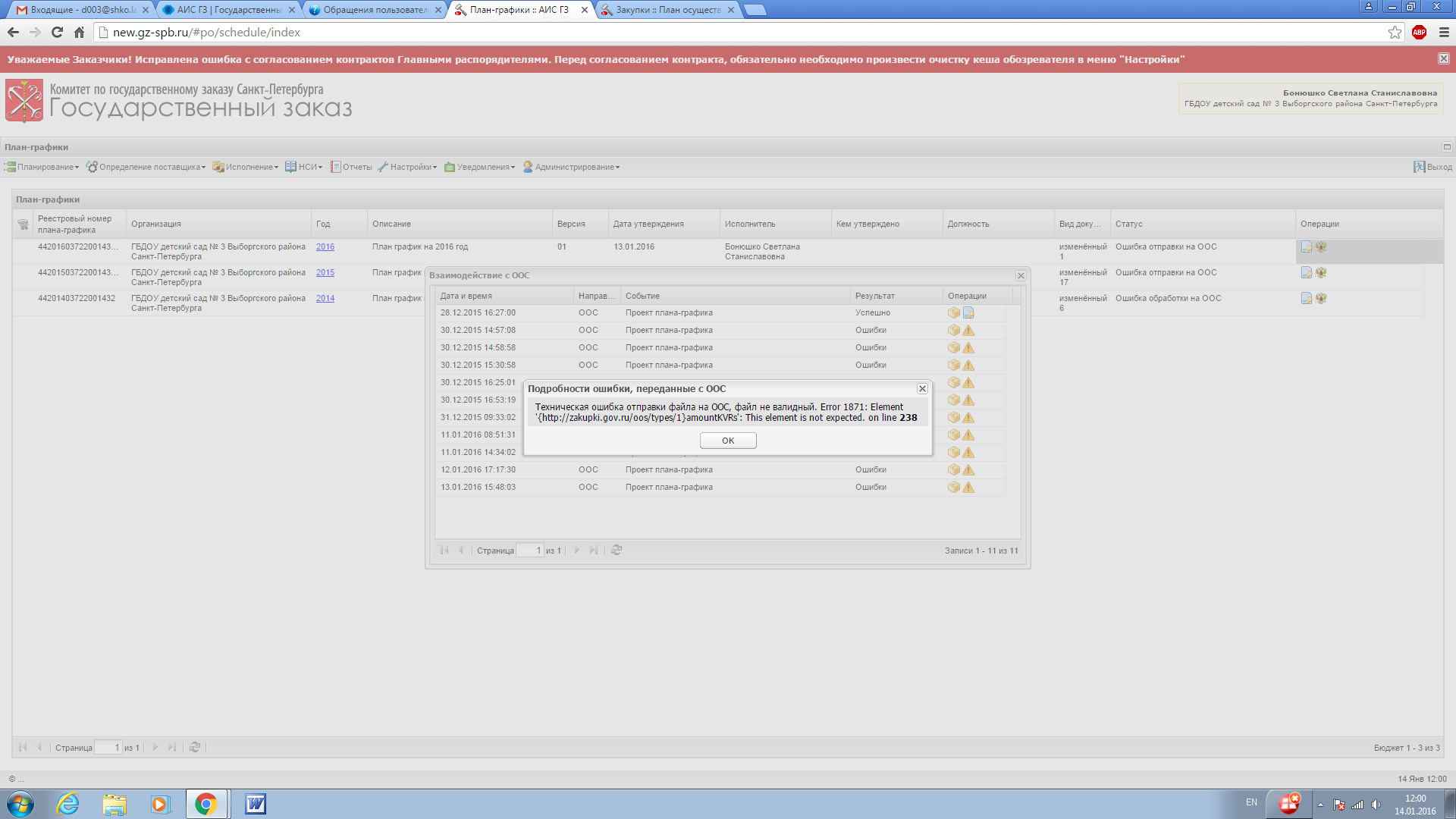Open the 2015 year link

[x=325, y=272]
